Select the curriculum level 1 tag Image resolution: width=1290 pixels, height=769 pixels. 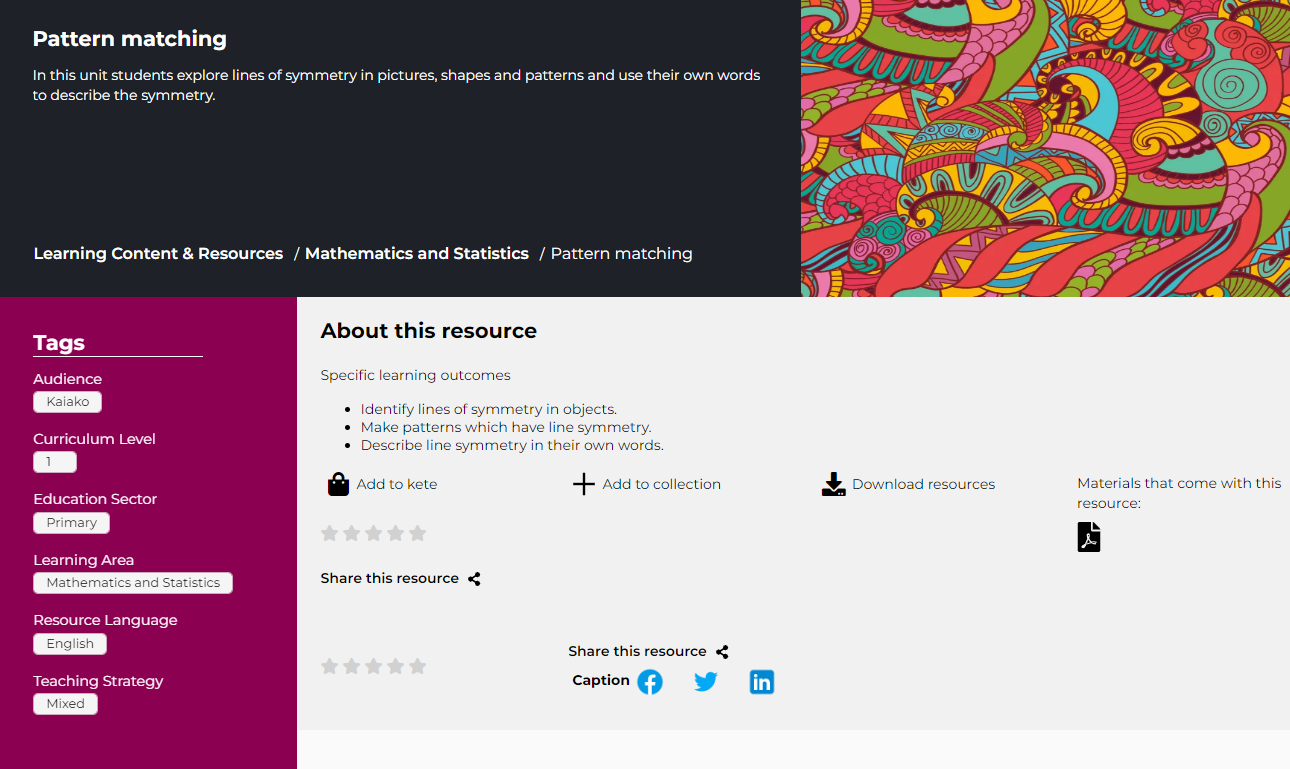[55, 462]
